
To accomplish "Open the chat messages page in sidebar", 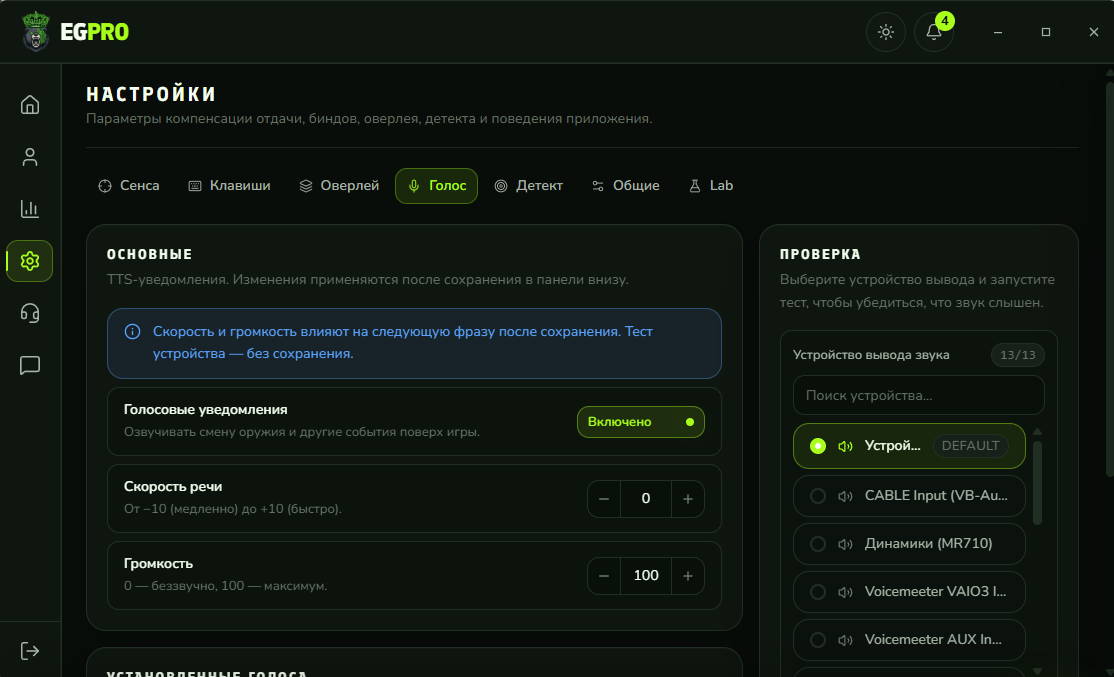I will tap(30, 365).
